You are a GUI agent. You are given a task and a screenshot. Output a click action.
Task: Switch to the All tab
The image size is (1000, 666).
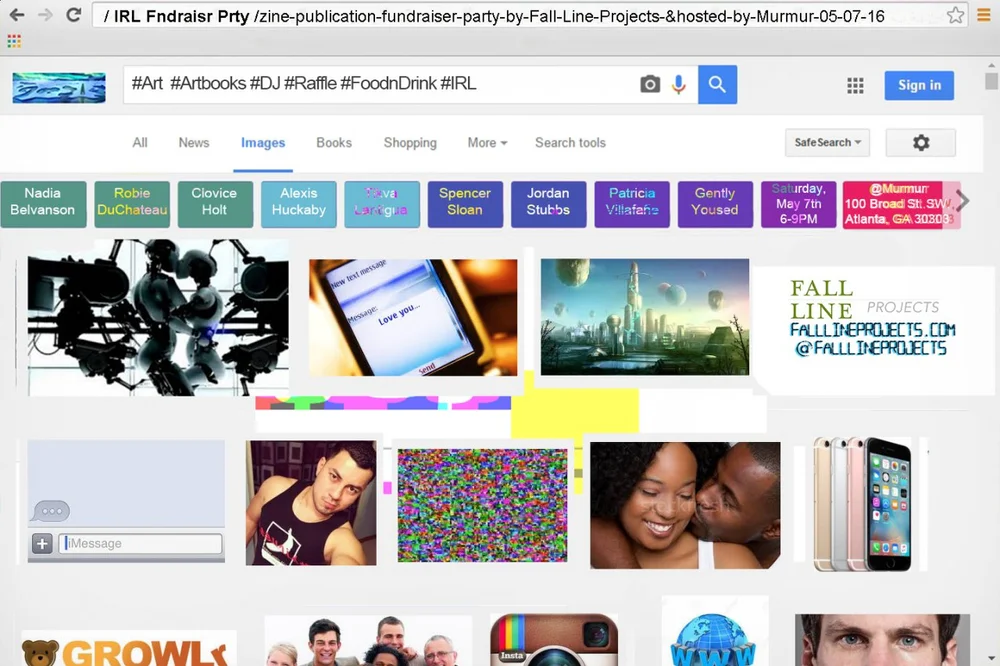tap(140, 143)
